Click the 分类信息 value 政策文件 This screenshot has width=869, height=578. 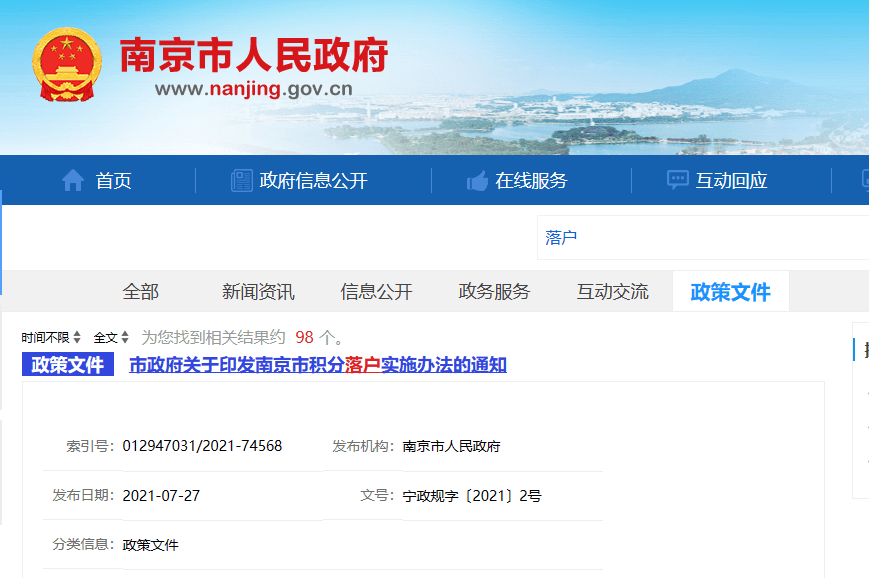(150, 545)
